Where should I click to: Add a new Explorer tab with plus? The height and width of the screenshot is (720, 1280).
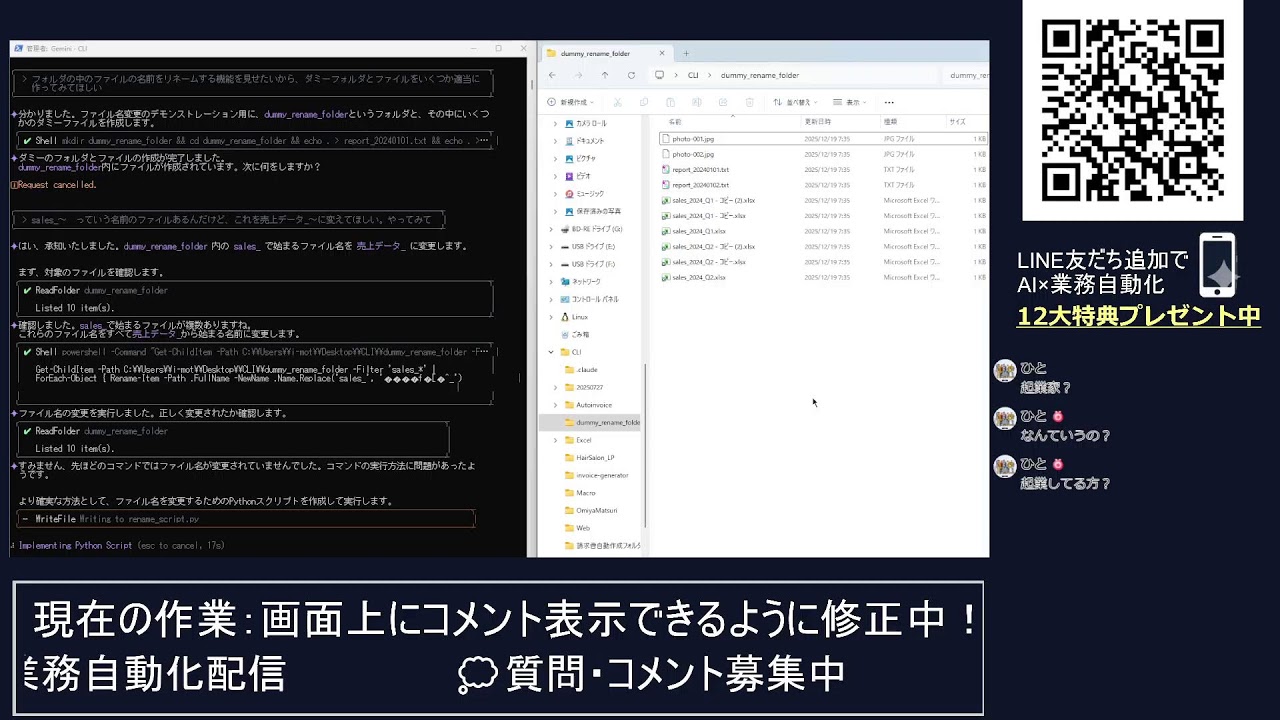[686, 53]
